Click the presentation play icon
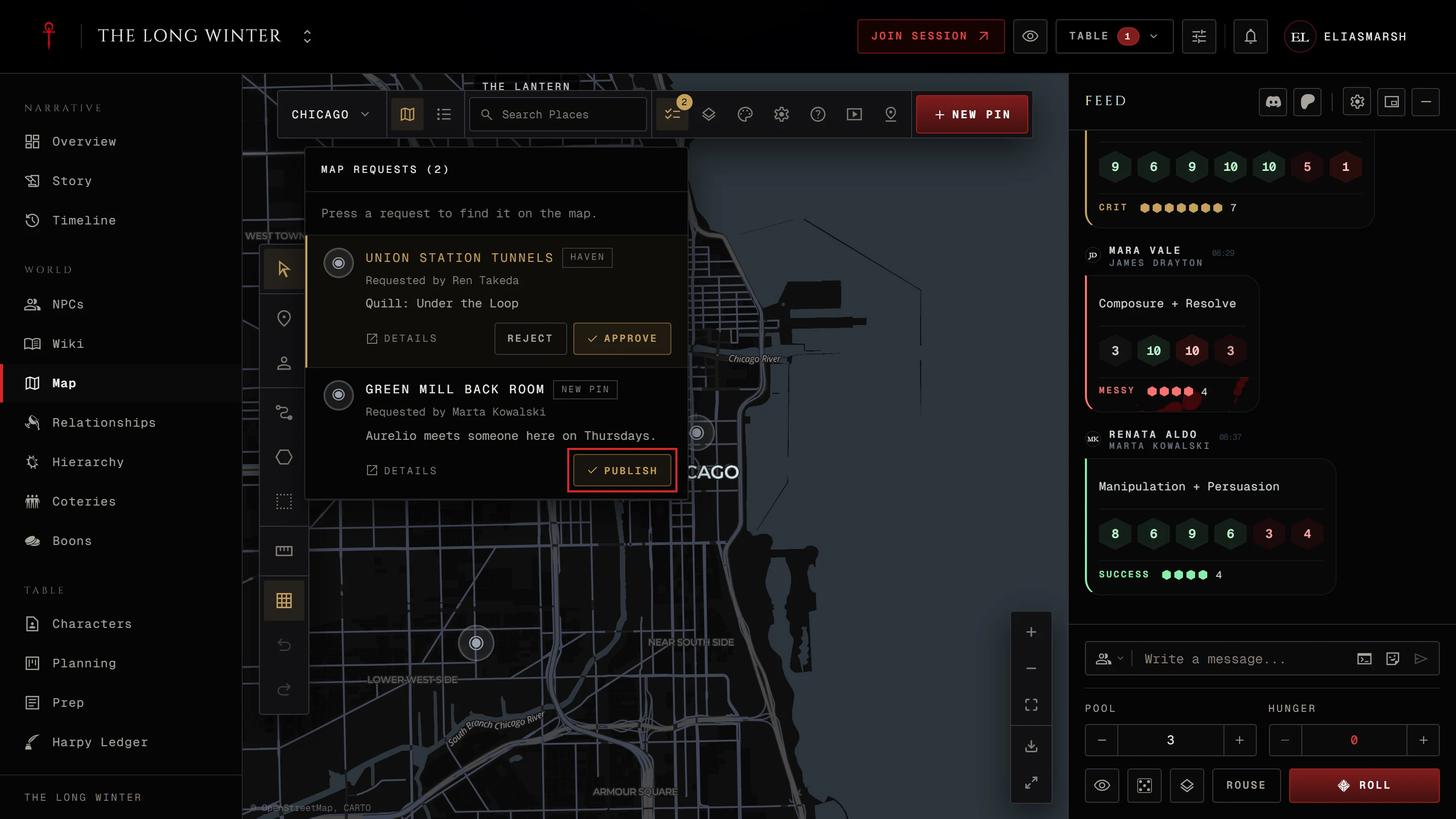Screen dimensions: 1456x819 tap(854, 115)
